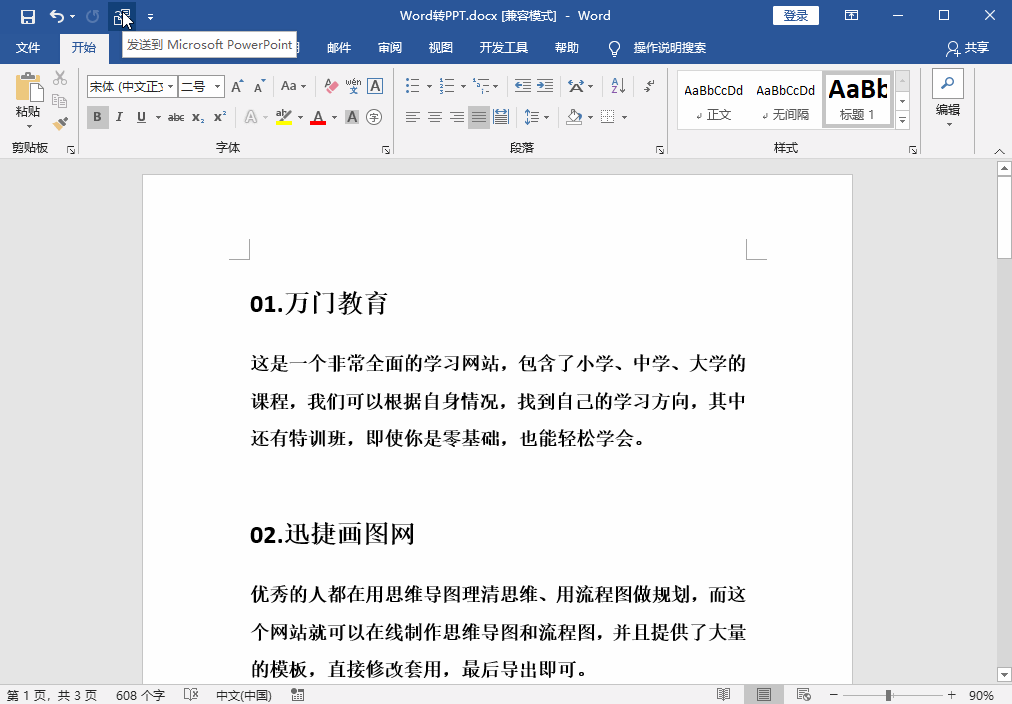Viewport: 1012px width, 704px height.
Task: Switch to the 视图 (View) tab
Action: coord(441,48)
